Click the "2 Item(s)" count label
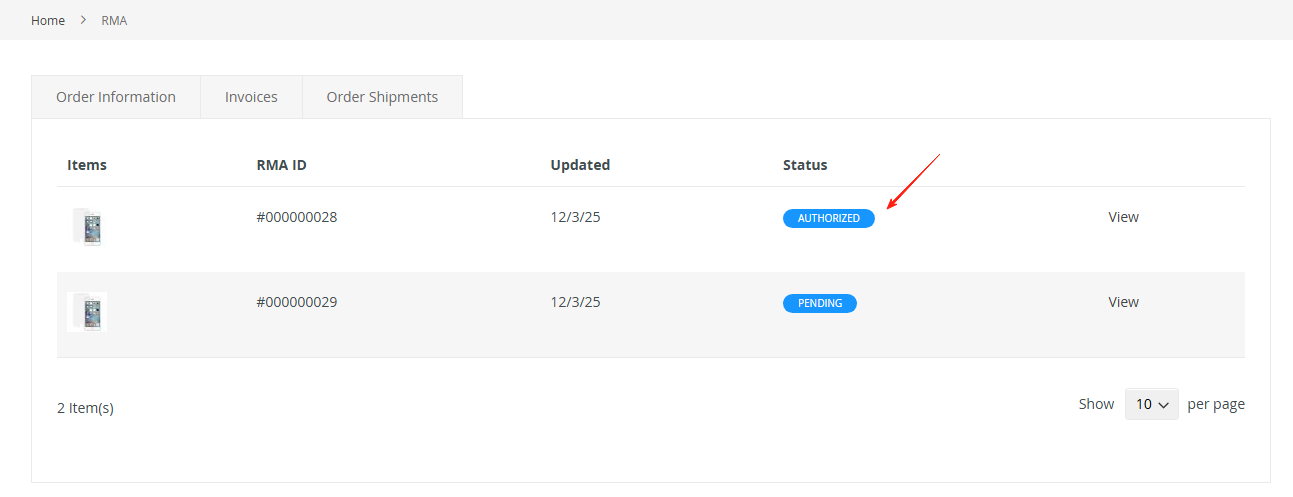The width and height of the screenshot is (1293, 497). tap(85, 408)
